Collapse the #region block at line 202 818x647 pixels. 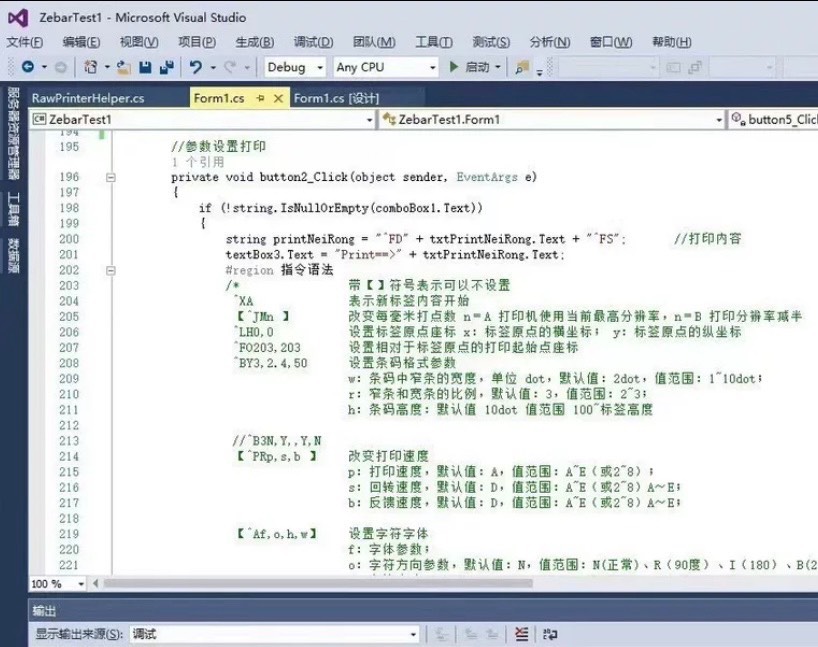click(111, 270)
